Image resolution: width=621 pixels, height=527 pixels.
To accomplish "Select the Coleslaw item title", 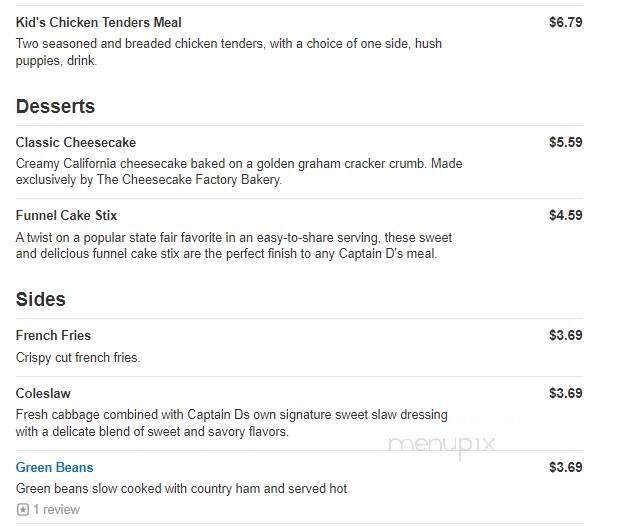I will coord(43,393).
